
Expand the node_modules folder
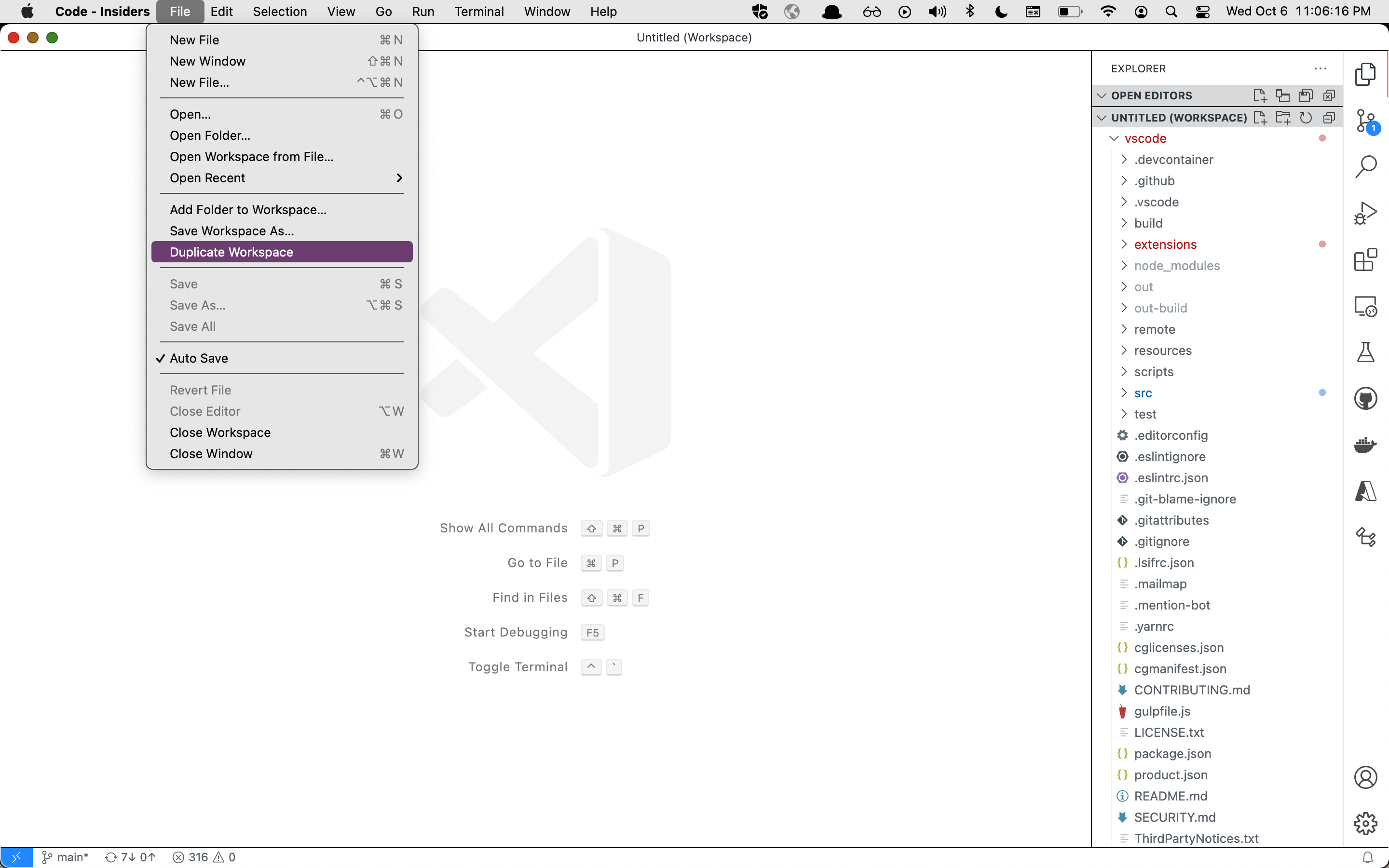[x=1175, y=265]
